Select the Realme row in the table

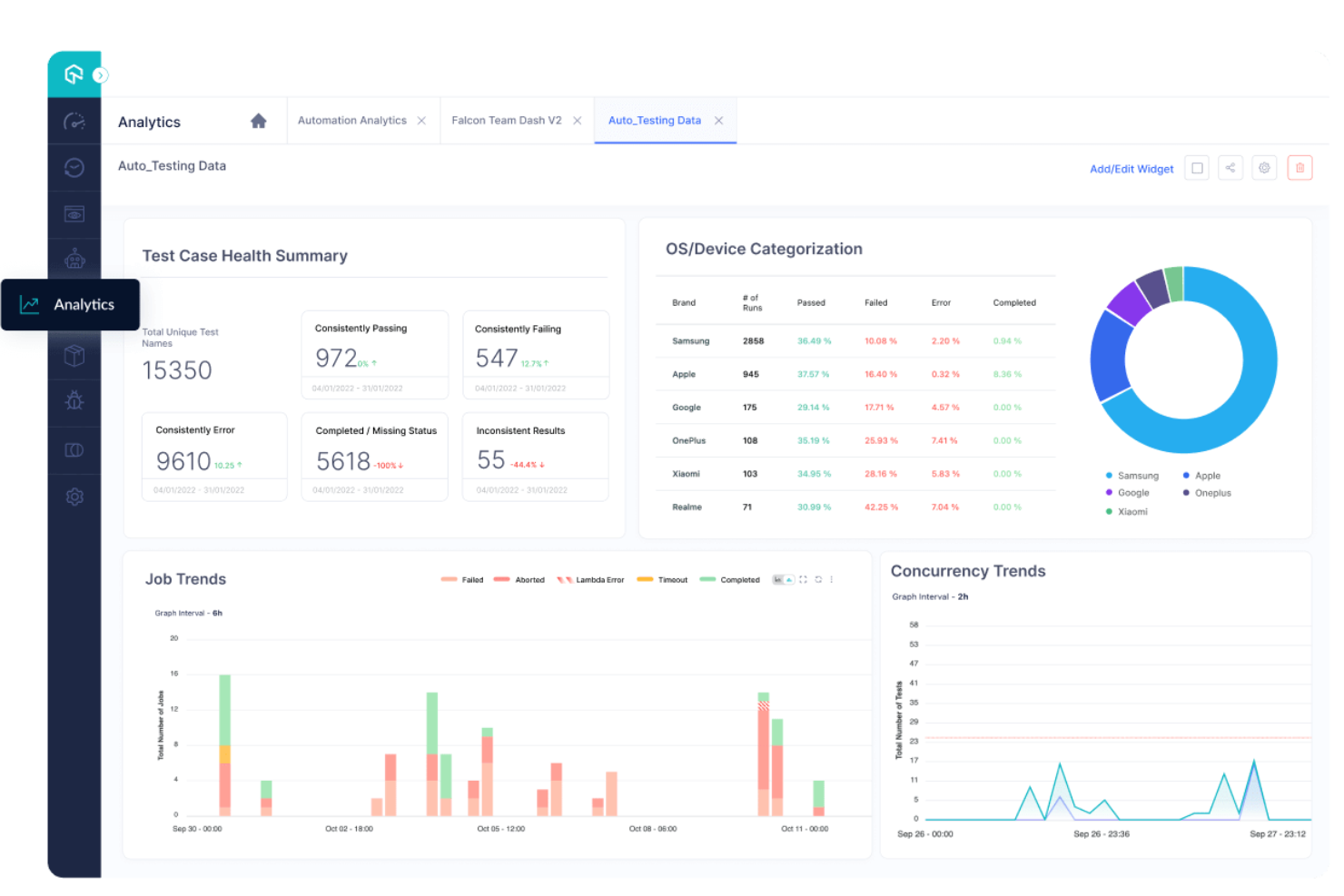tap(856, 507)
